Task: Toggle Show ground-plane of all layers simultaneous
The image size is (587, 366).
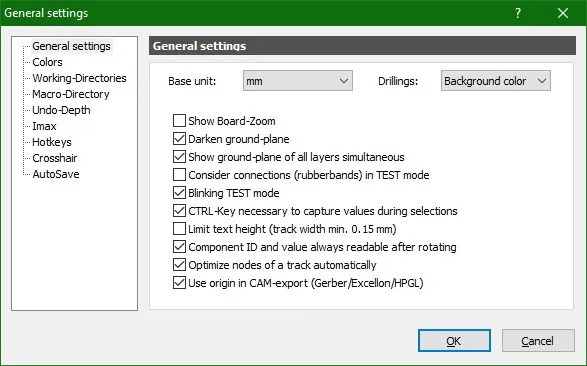Action: point(179,157)
